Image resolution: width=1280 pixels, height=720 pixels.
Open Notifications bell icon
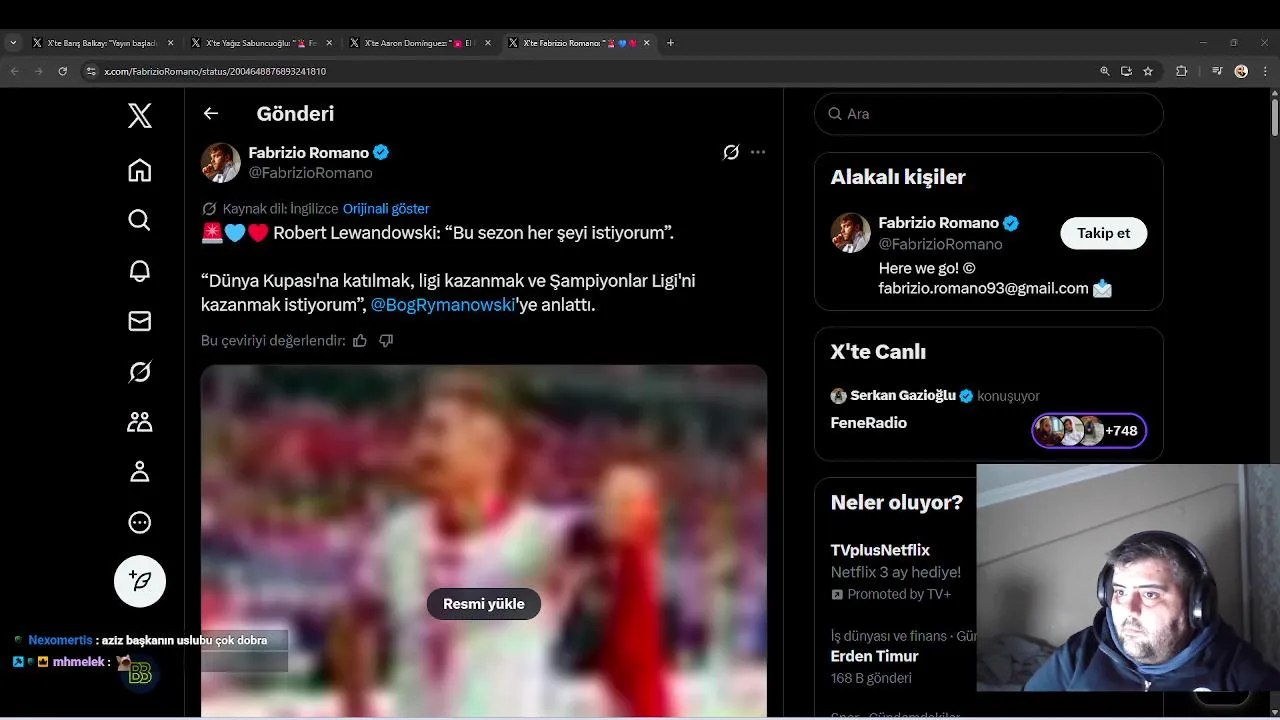point(140,271)
